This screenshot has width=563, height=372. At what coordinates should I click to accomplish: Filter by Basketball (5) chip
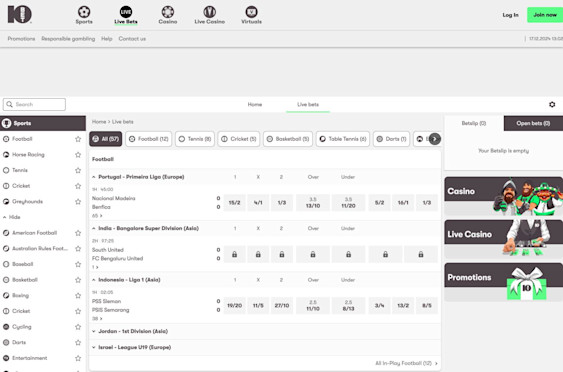click(x=288, y=139)
